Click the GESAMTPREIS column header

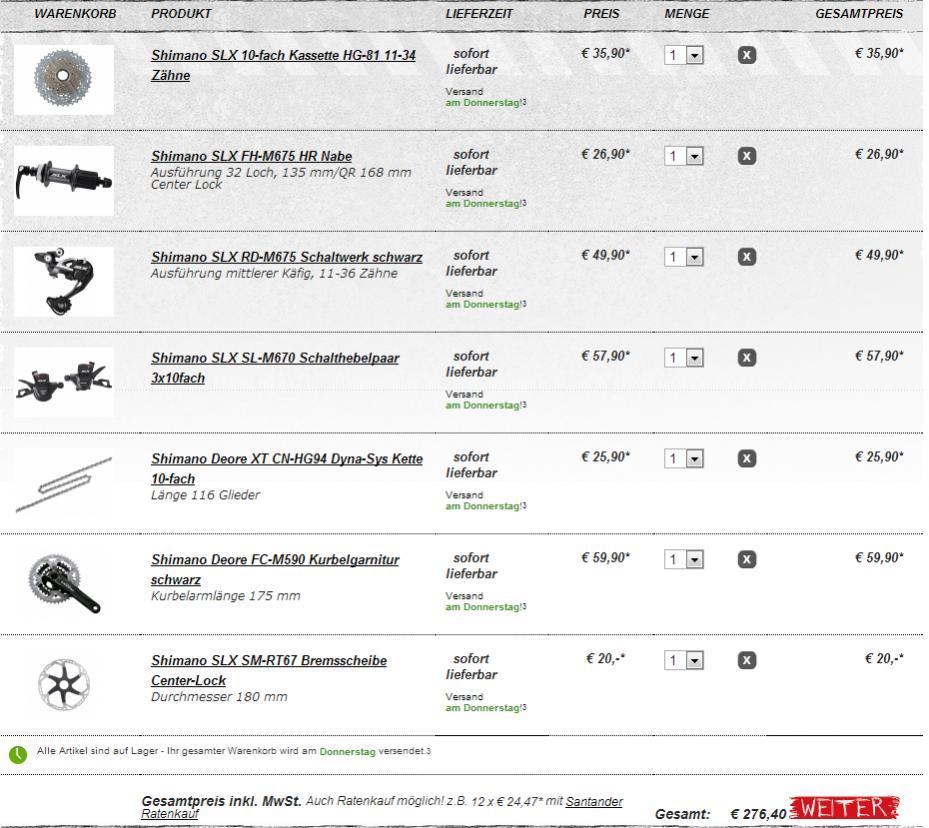859,14
